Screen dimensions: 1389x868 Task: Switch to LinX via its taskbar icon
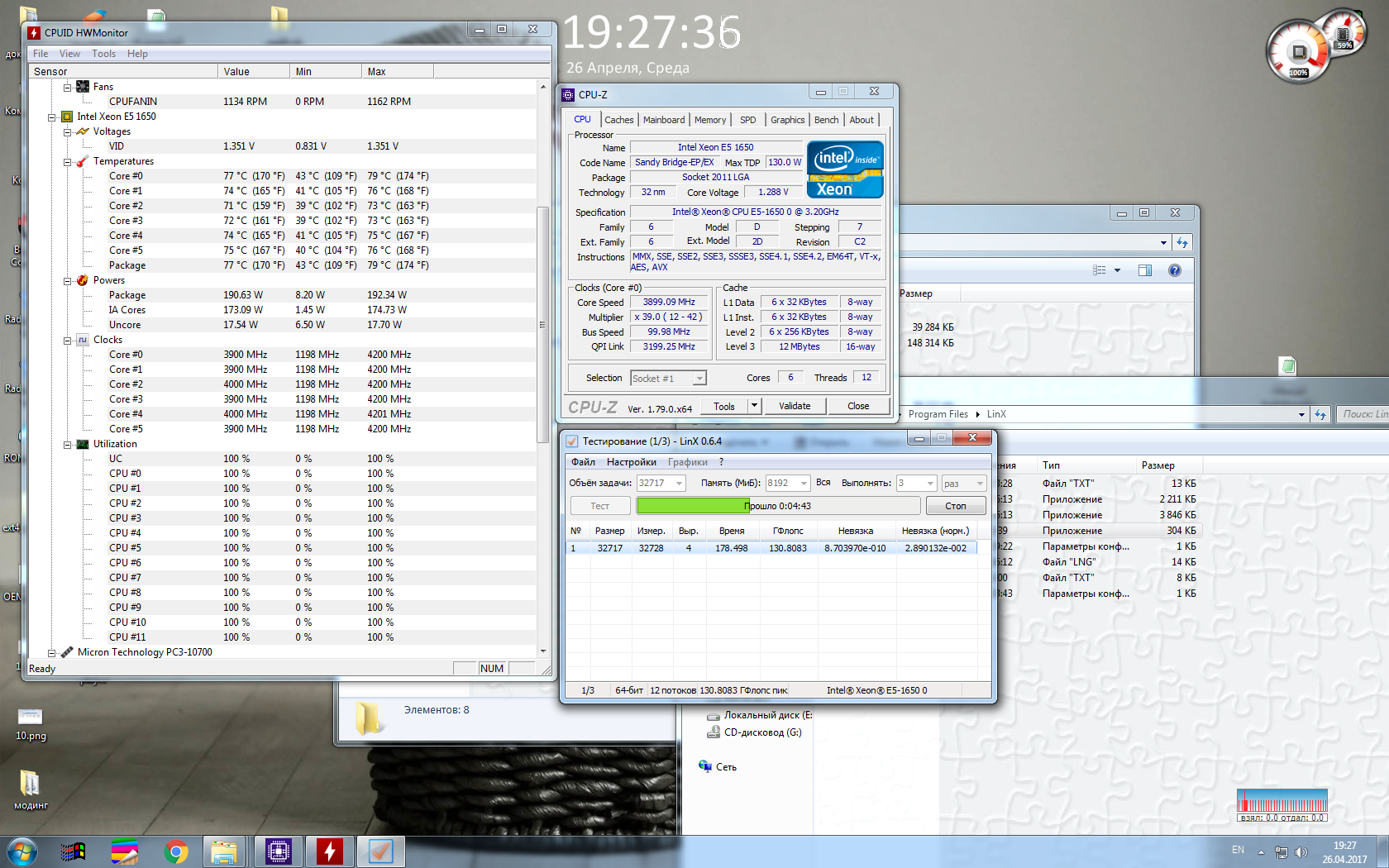380,851
